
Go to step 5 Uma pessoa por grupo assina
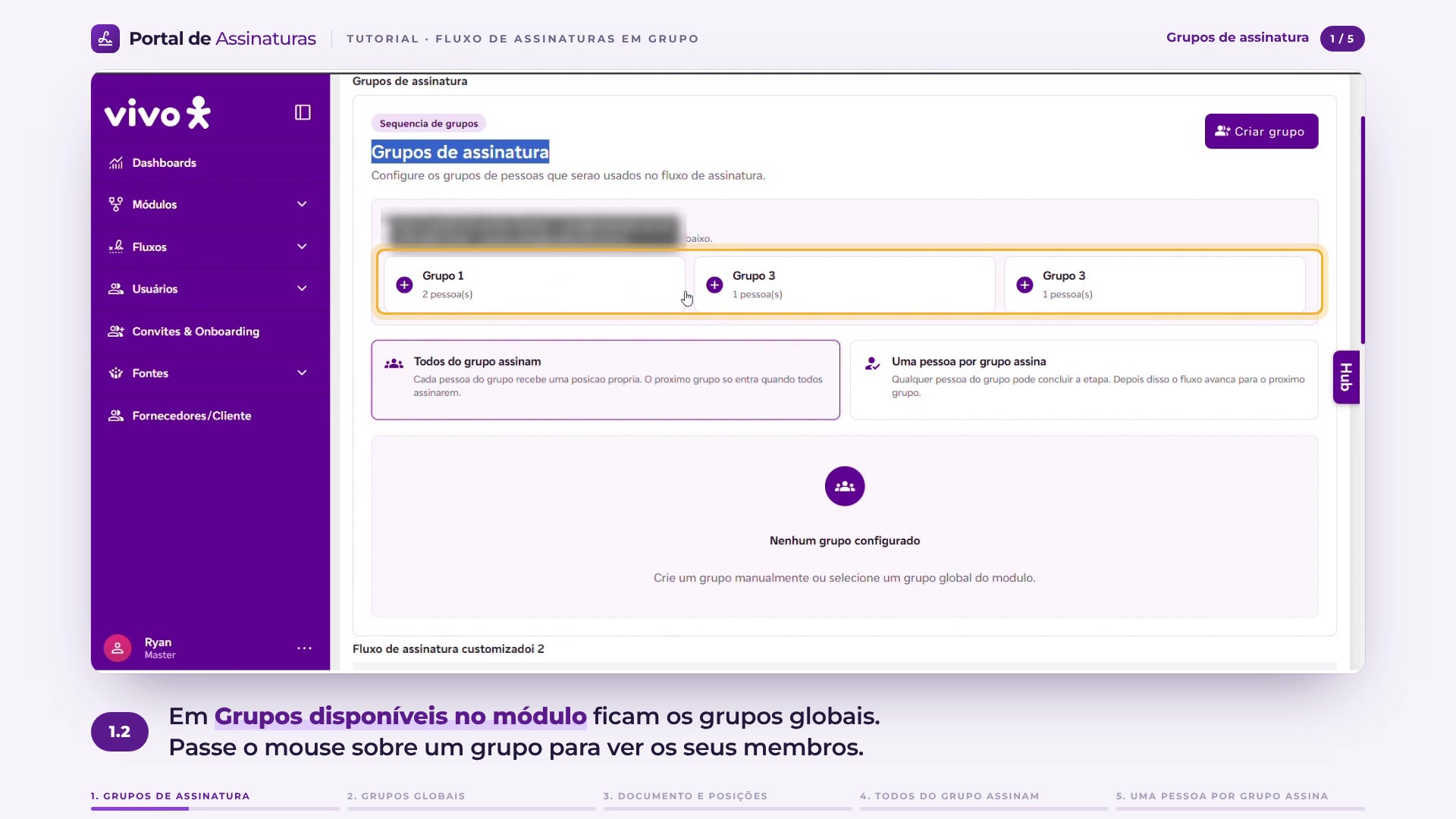(x=1240, y=802)
